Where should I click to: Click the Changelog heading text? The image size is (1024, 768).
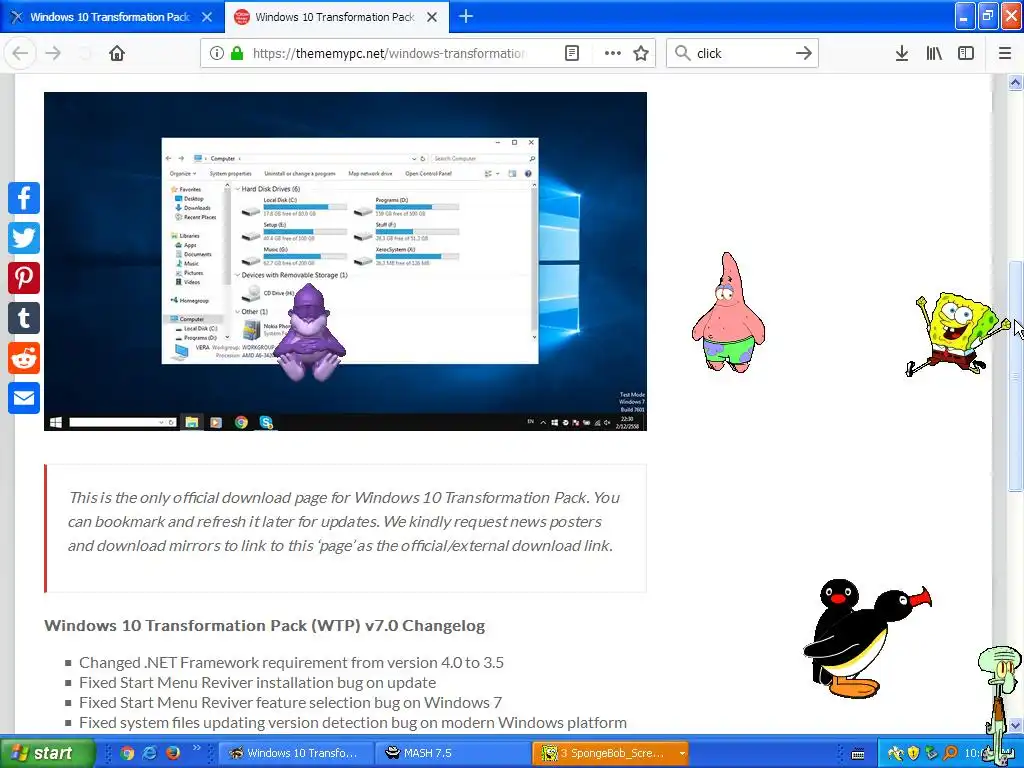pos(264,626)
